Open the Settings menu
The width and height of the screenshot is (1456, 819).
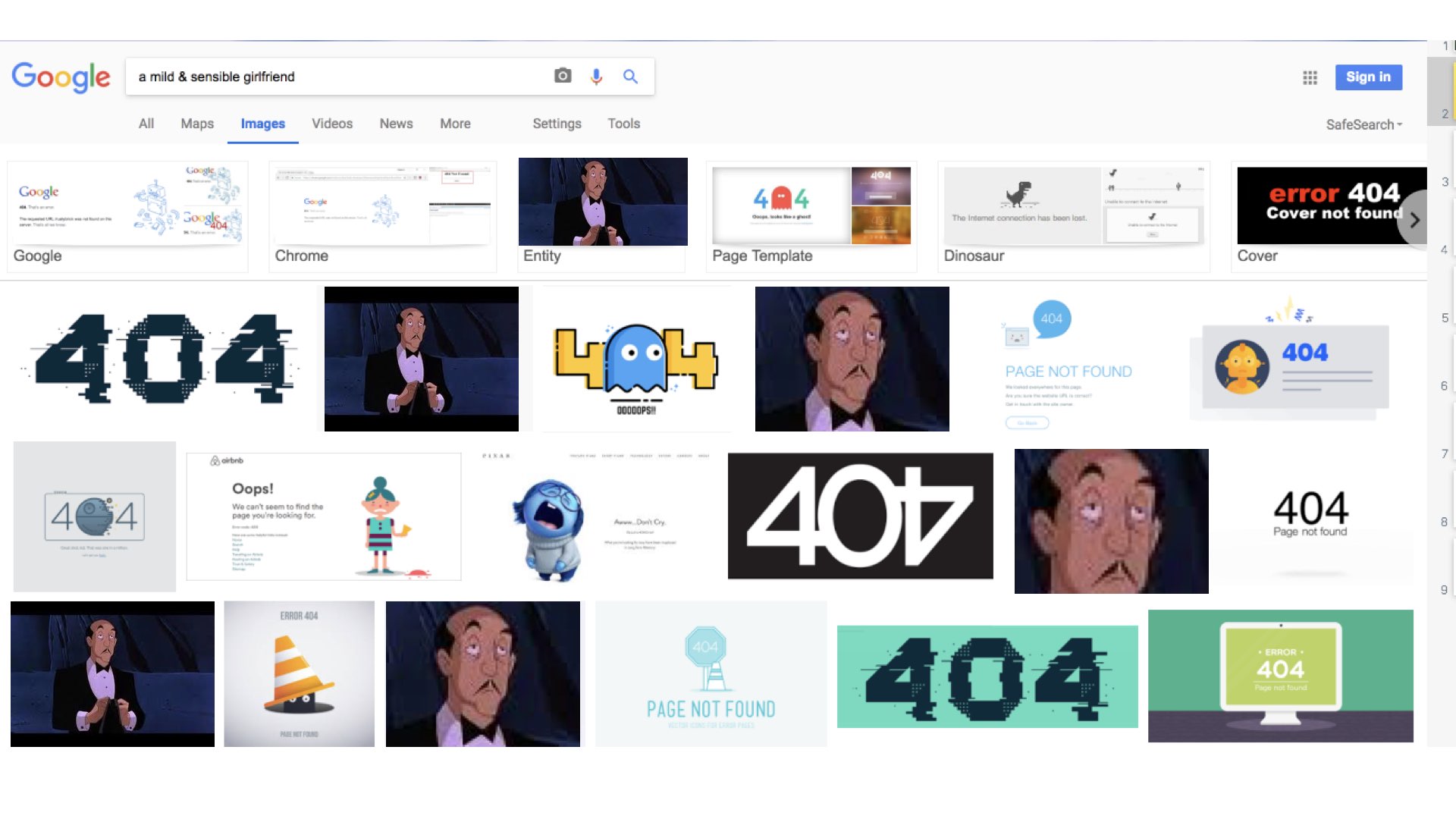point(557,124)
